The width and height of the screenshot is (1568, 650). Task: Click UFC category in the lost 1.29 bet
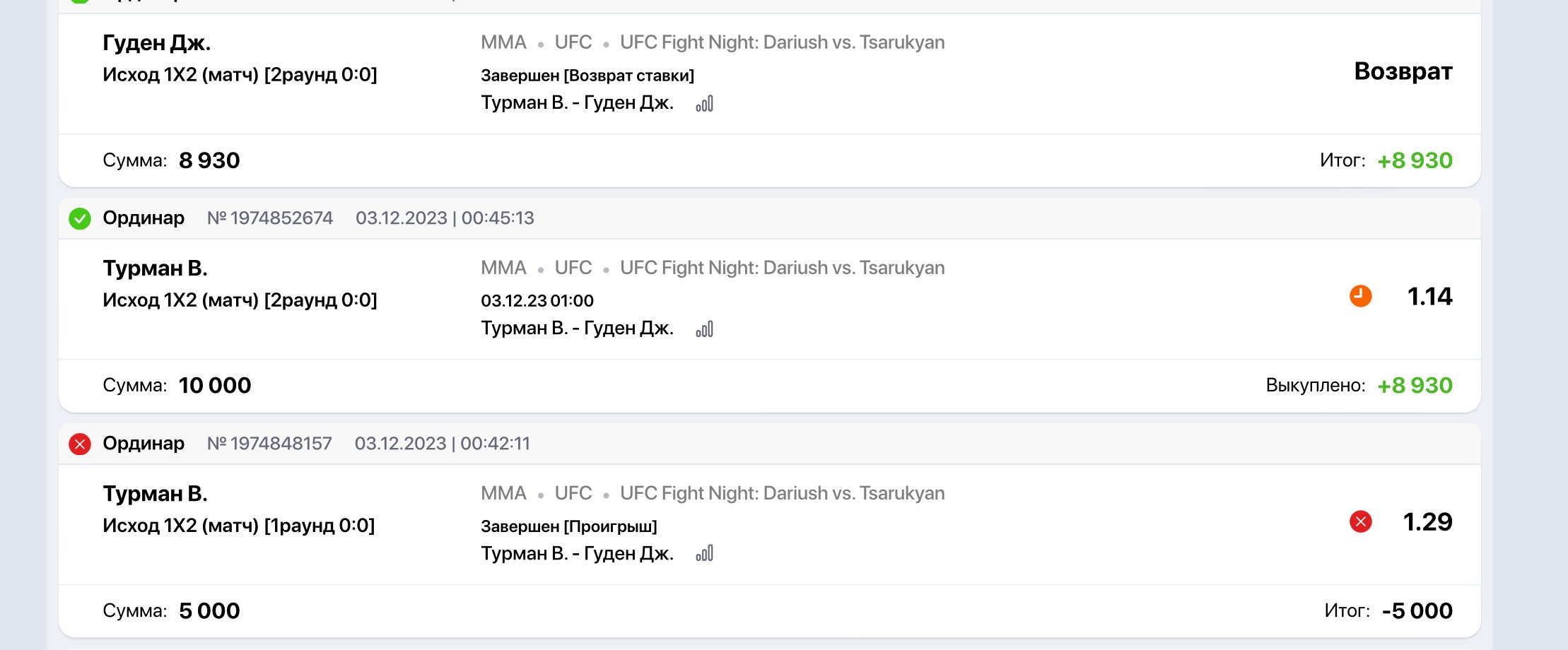pyautogui.click(x=573, y=493)
